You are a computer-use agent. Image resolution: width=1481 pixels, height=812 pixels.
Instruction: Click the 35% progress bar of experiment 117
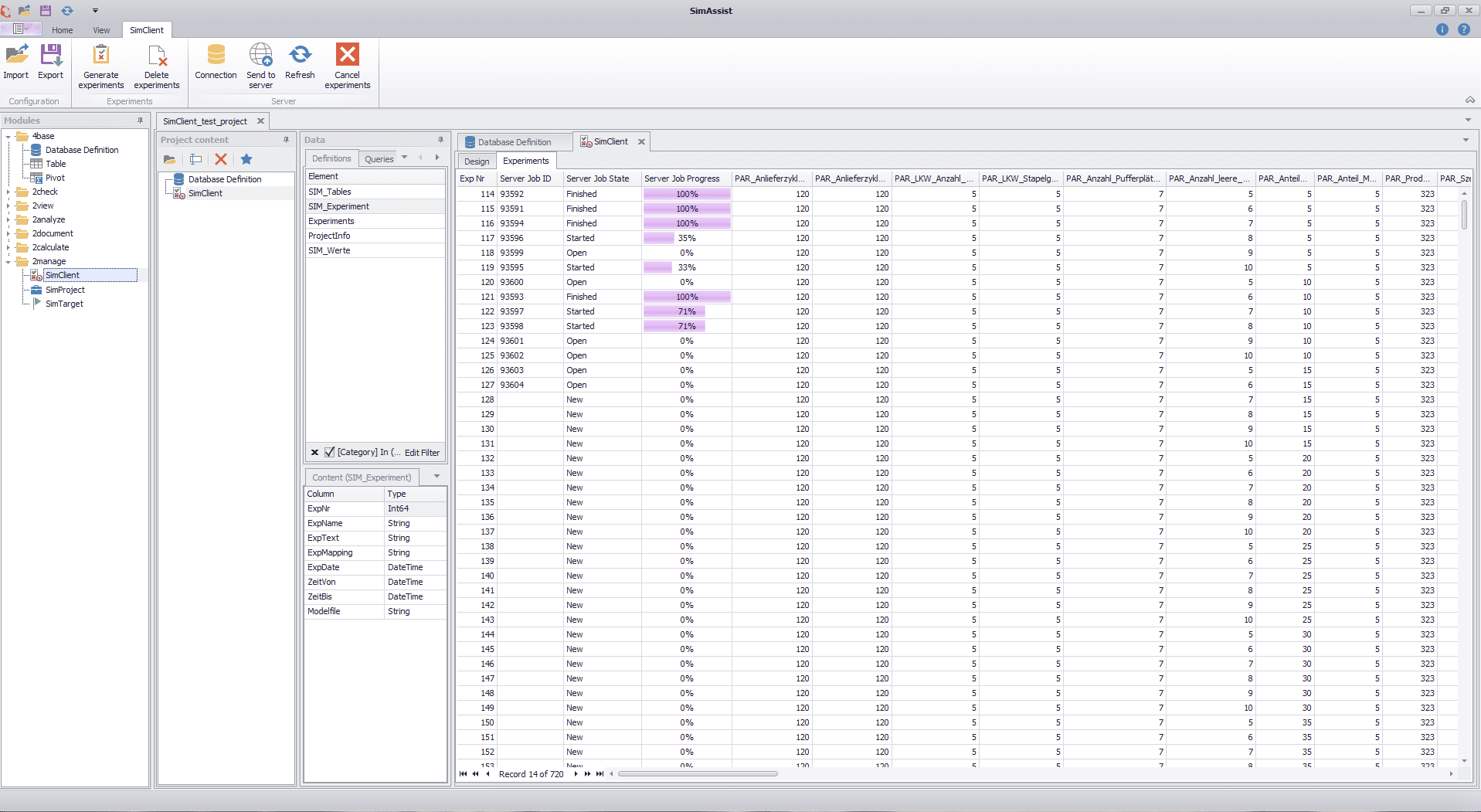tap(687, 238)
